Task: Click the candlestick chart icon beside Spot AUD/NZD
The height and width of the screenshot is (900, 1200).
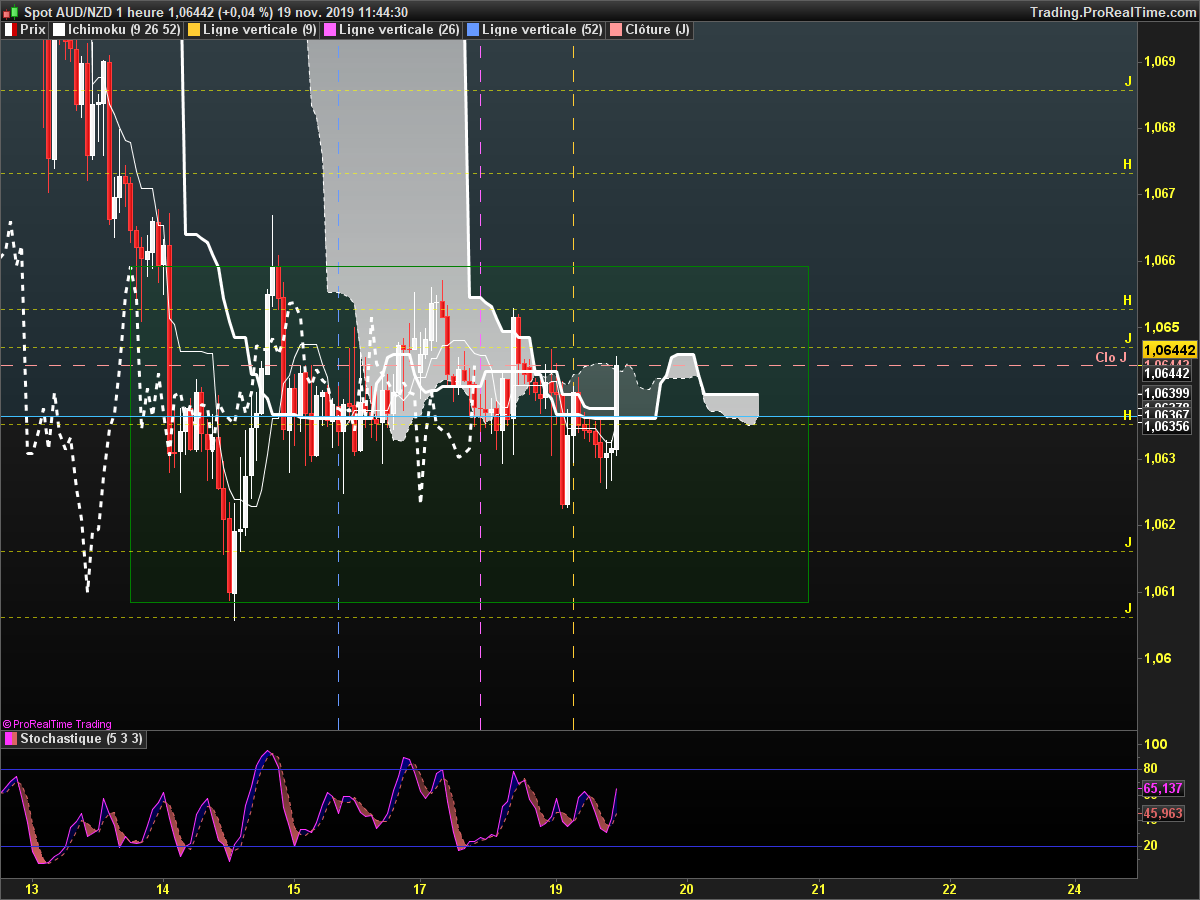Action: 11,11
